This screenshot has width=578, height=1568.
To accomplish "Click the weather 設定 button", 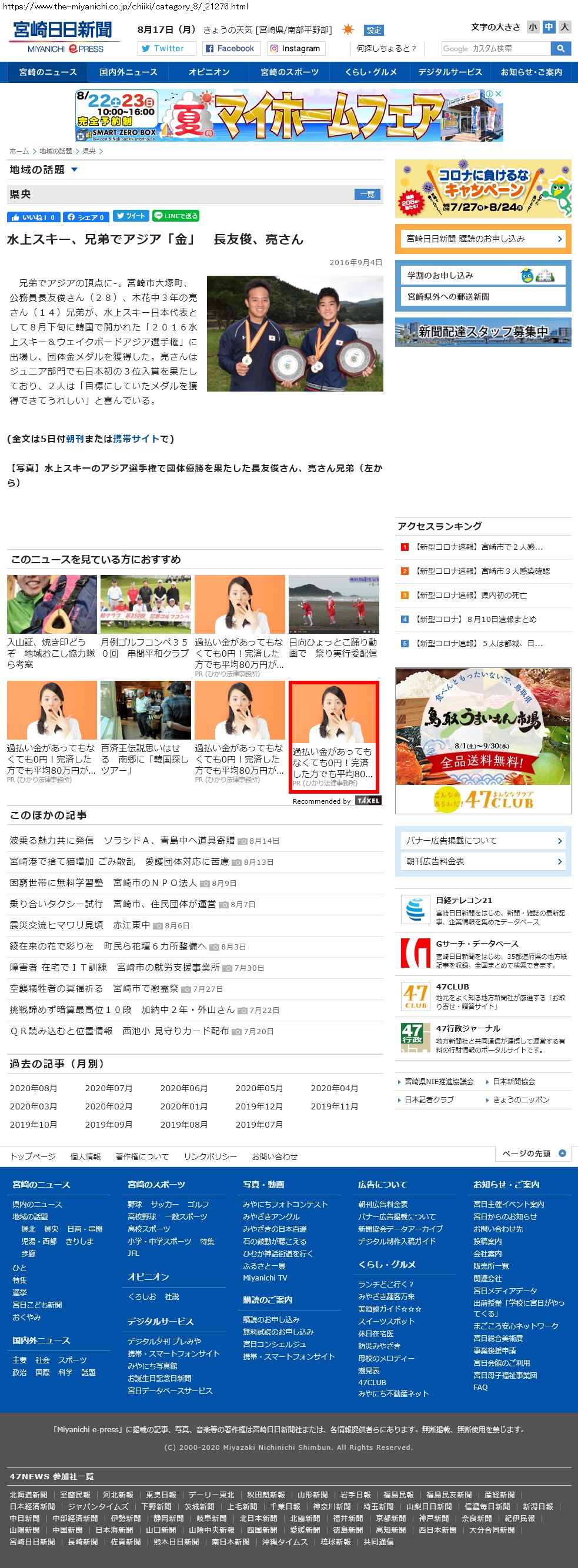I will [373, 31].
